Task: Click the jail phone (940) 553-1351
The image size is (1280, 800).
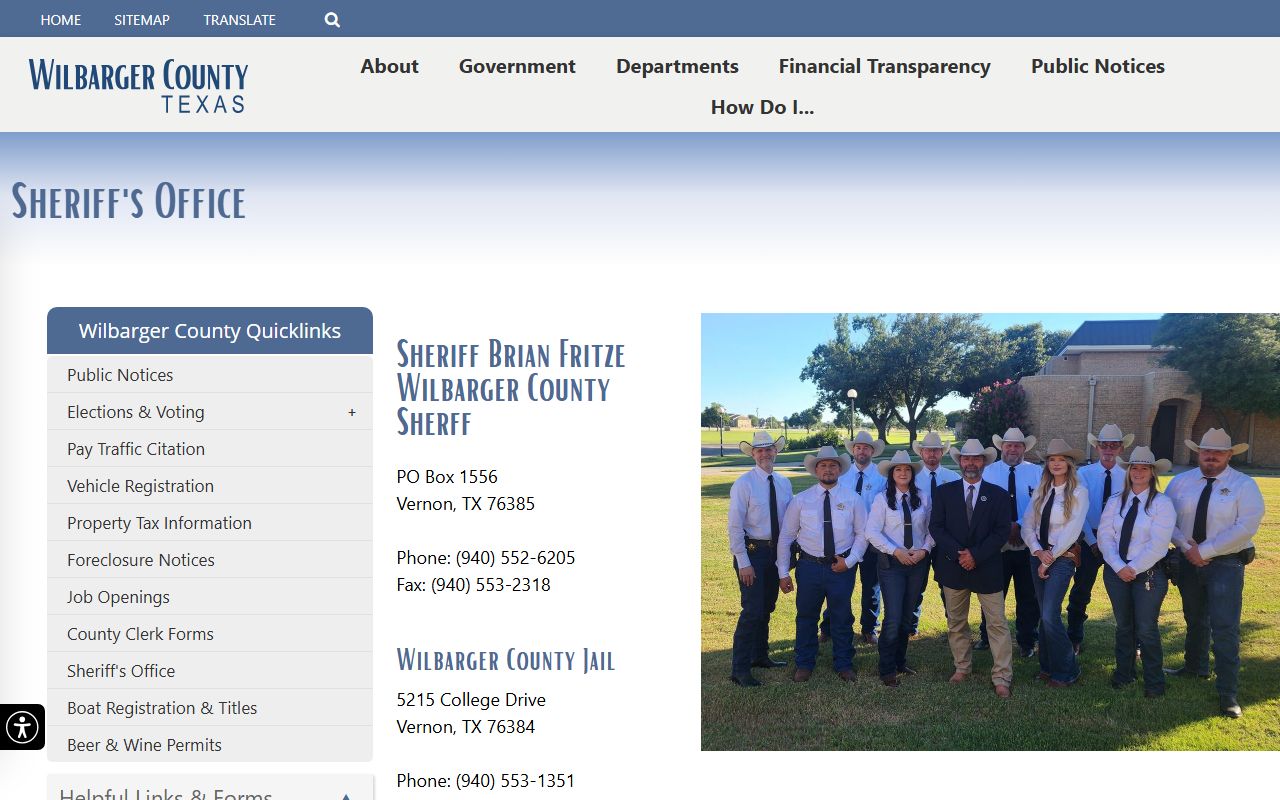Action: pos(516,781)
